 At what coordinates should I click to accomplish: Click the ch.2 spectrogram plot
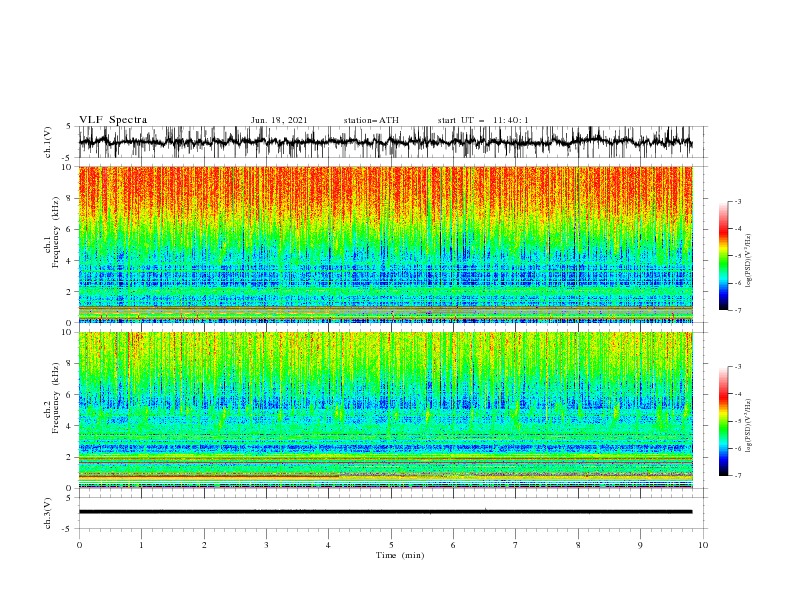pos(385,410)
